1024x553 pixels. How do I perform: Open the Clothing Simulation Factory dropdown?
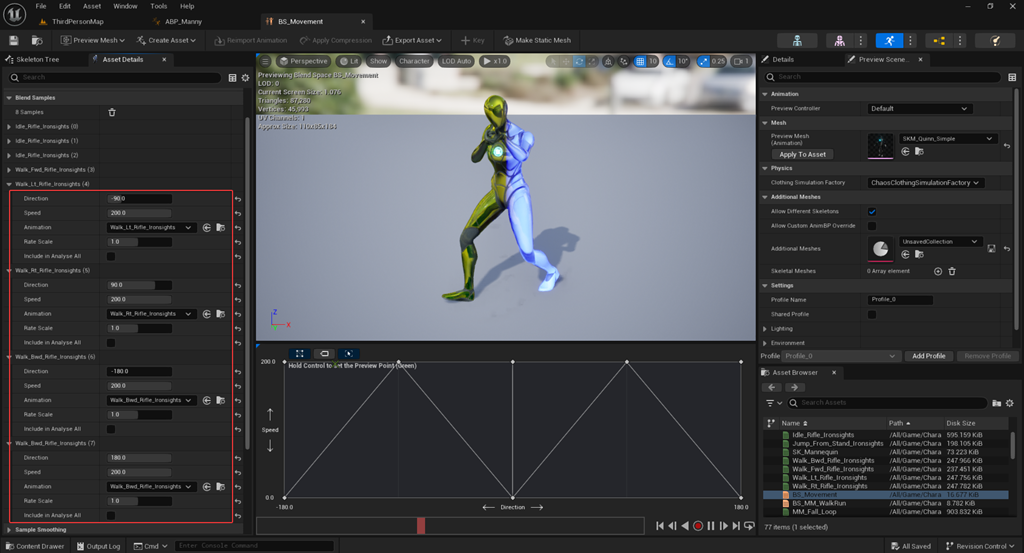click(x=926, y=183)
